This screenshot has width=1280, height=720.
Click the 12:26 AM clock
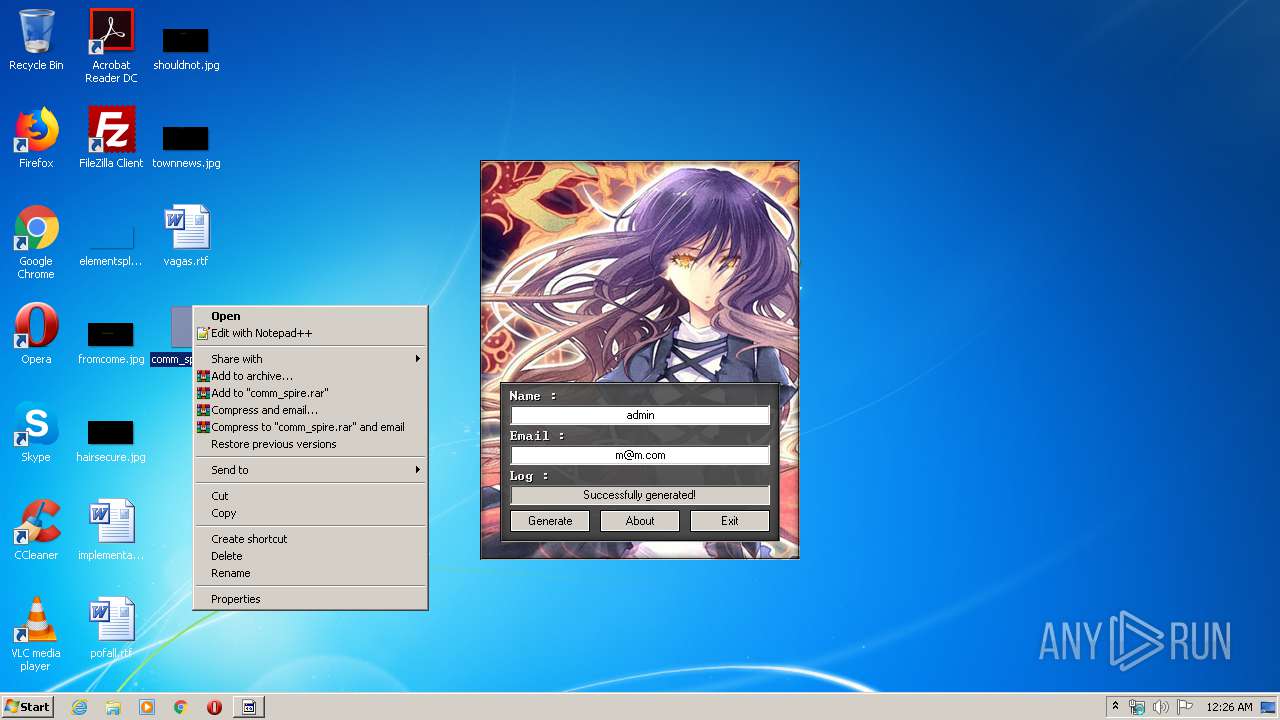tap(1229, 707)
